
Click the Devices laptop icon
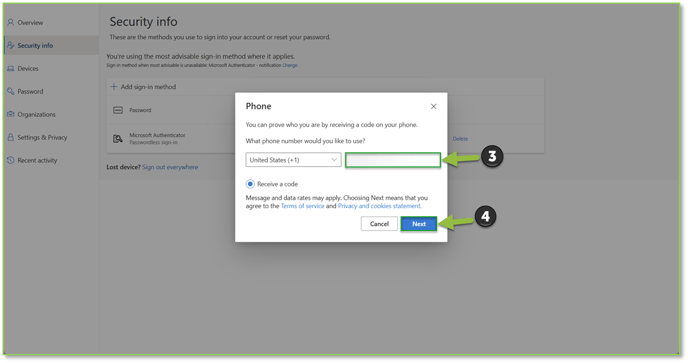point(11,68)
